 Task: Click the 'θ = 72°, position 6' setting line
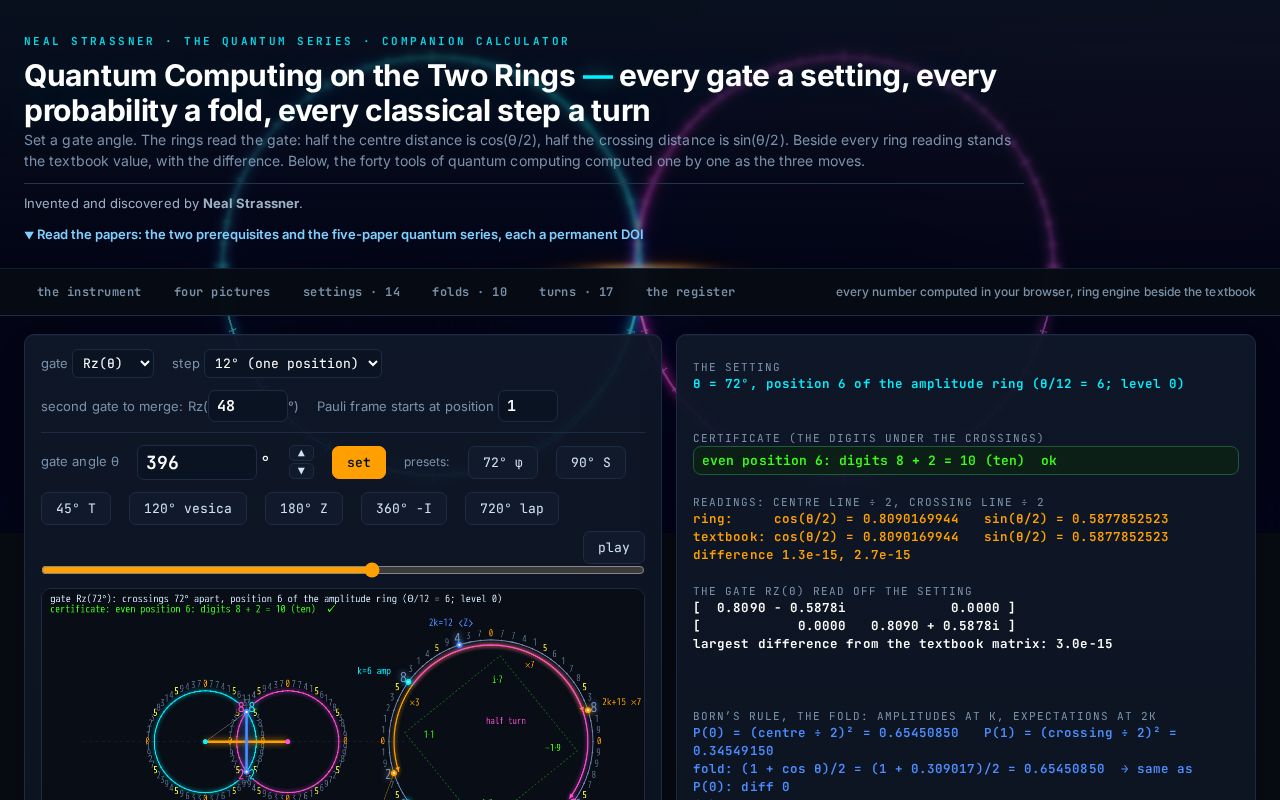[x=938, y=384]
